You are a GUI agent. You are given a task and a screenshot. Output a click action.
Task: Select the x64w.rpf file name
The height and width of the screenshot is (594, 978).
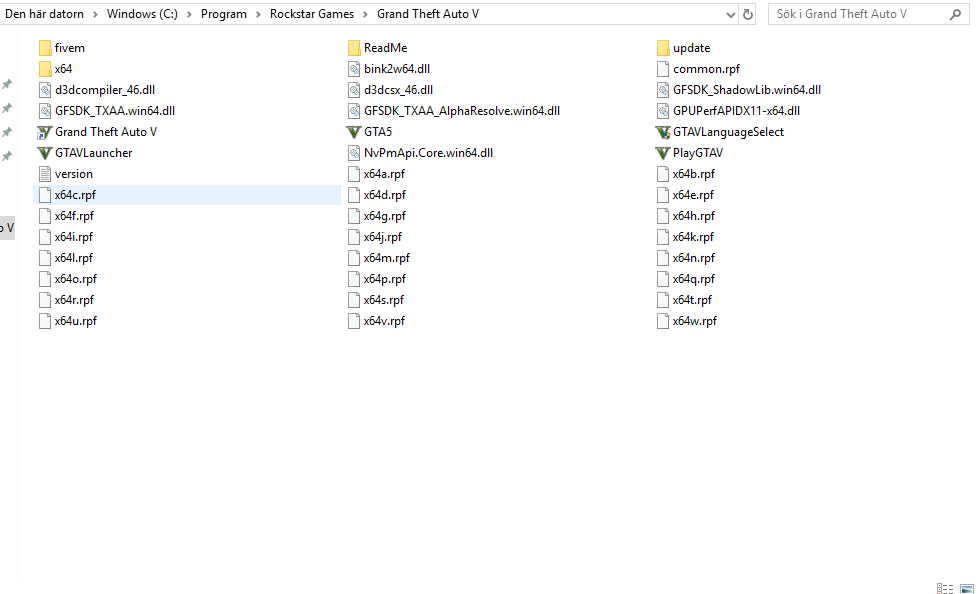(695, 321)
